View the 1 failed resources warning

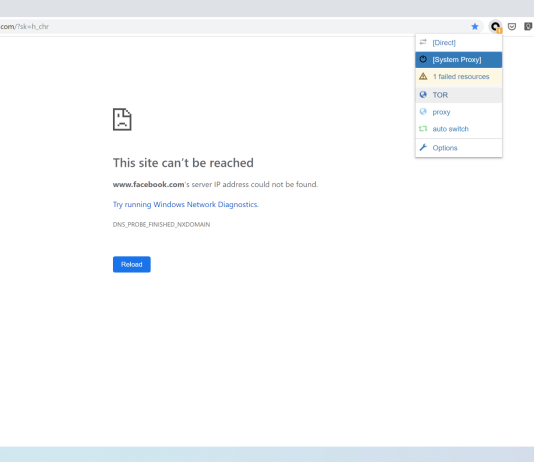(458, 77)
